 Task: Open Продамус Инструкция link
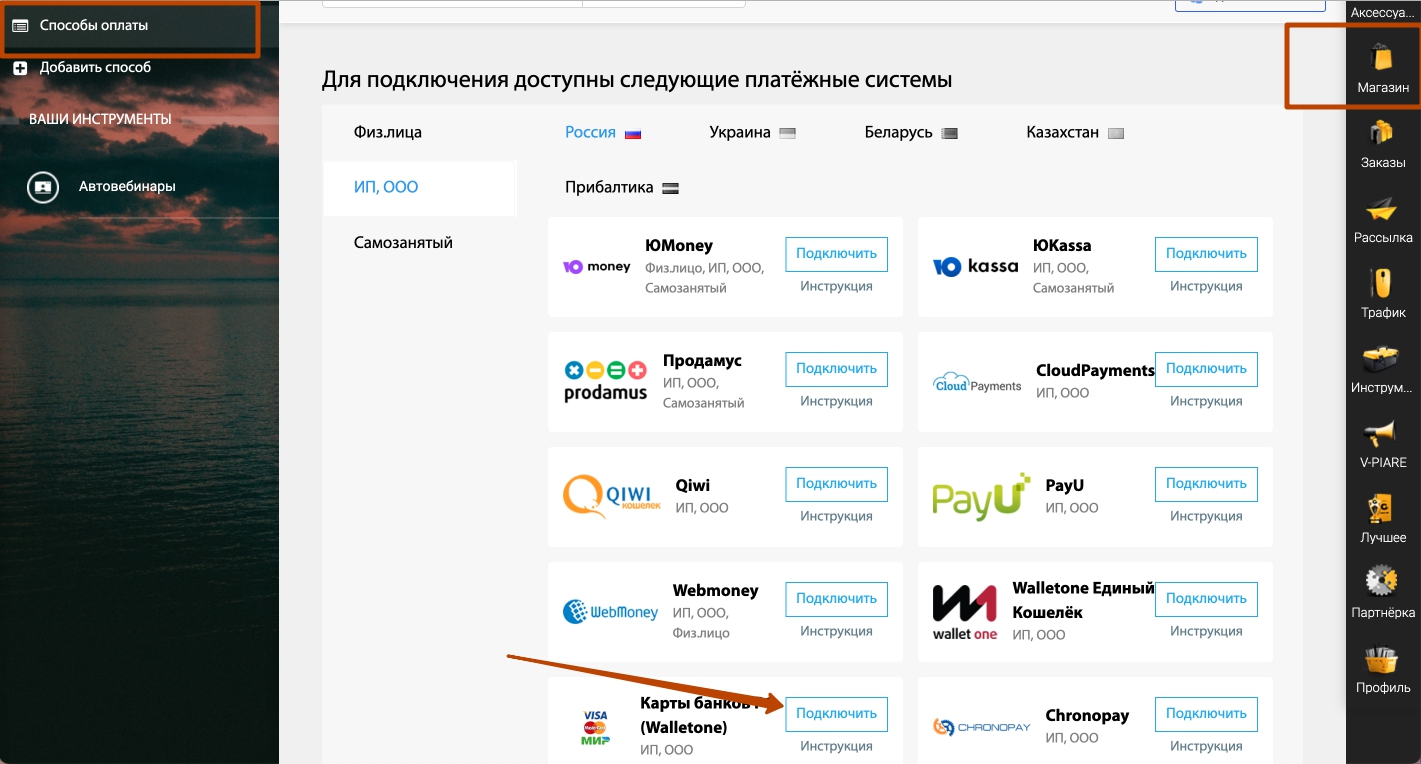pyautogui.click(x=836, y=401)
